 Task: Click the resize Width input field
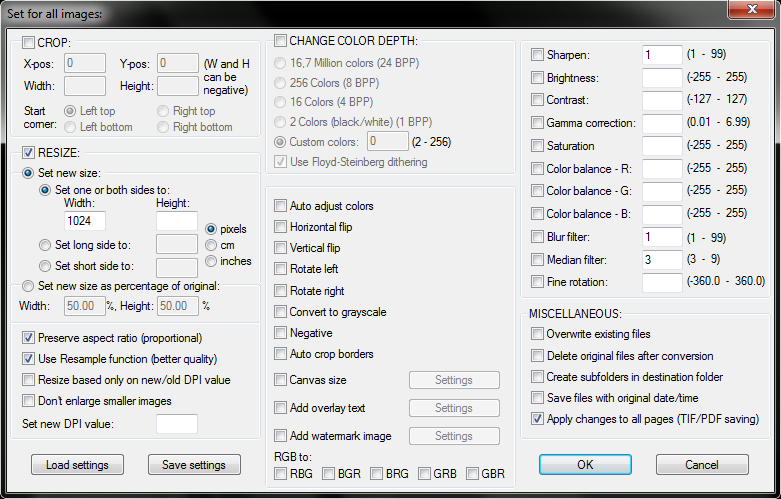pyautogui.click(x=85, y=221)
